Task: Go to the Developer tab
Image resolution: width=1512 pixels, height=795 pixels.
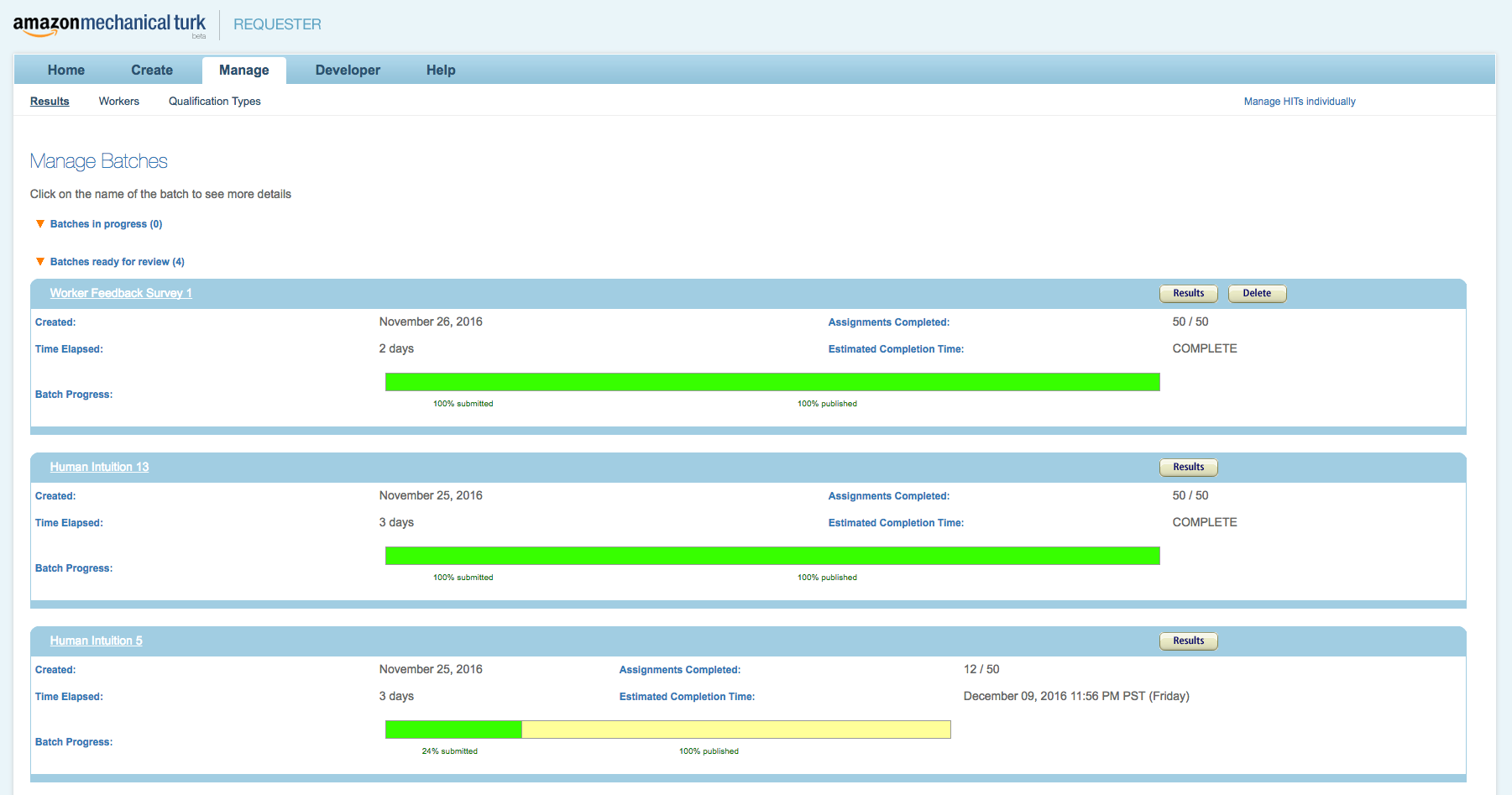Action: tap(348, 71)
